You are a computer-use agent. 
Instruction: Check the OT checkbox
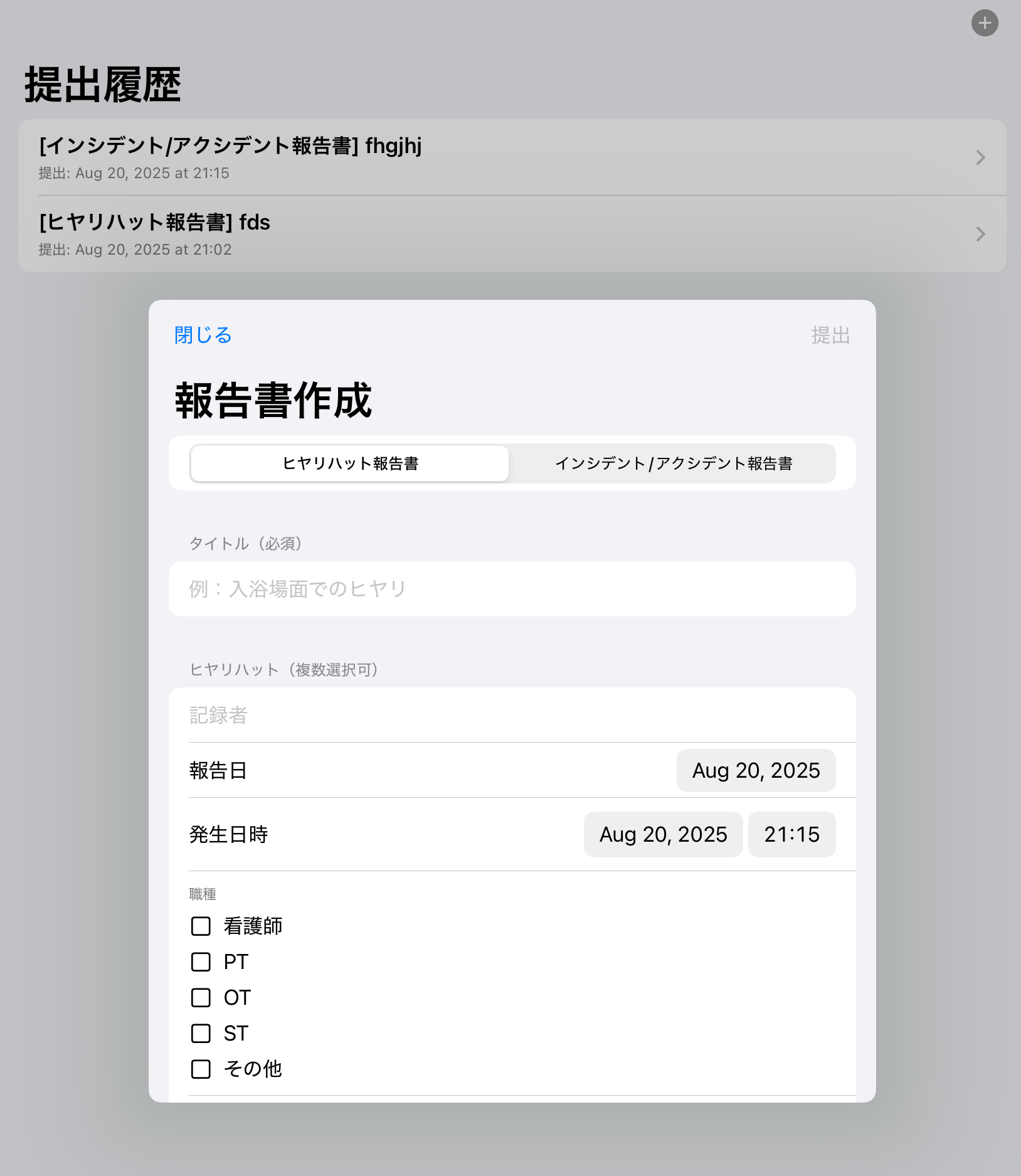201,998
